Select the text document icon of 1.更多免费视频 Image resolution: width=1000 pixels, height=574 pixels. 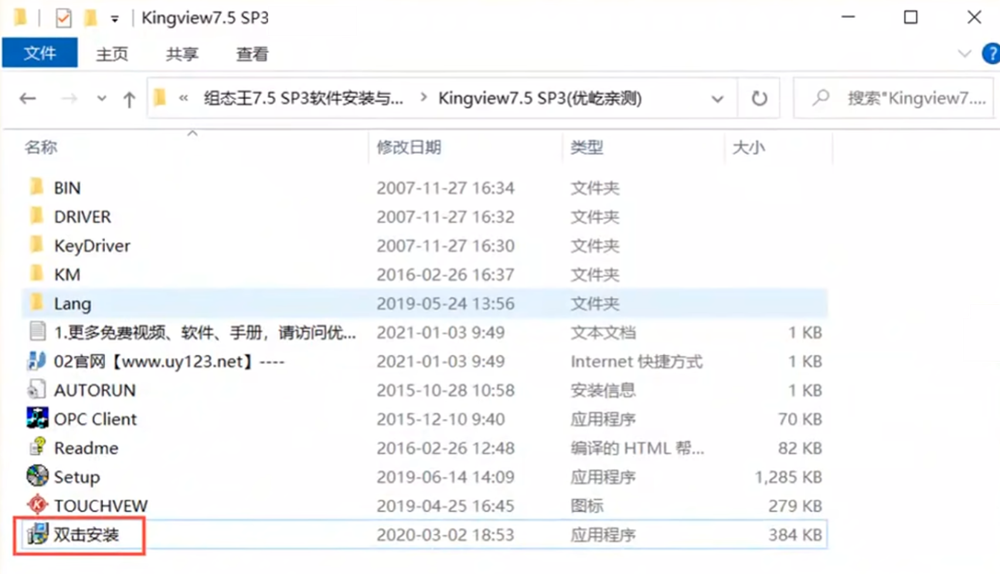pos(38,331)
